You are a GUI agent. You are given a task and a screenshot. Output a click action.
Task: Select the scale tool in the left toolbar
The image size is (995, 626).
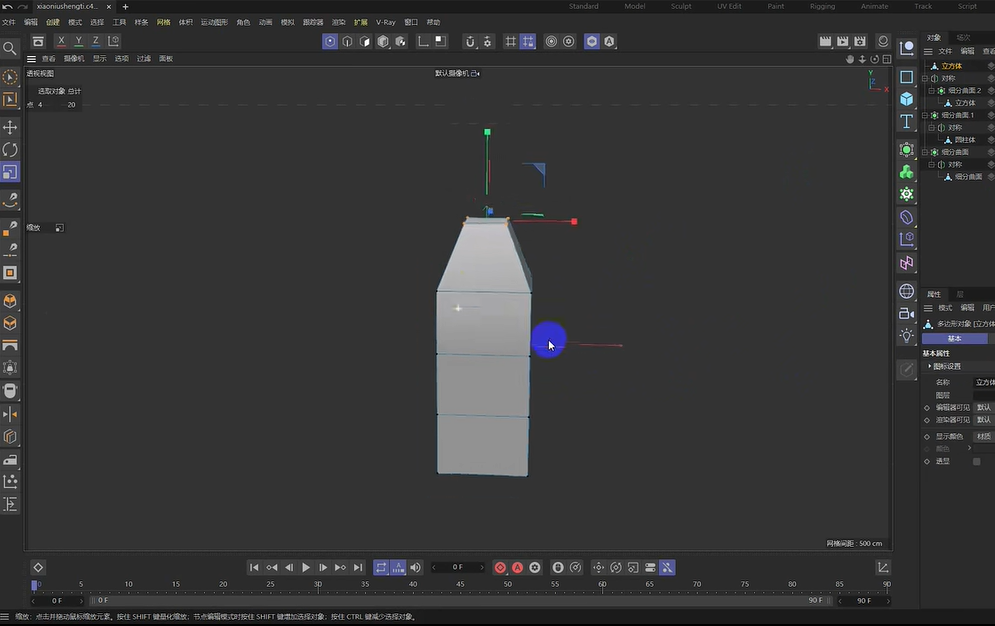pos(11,171)
